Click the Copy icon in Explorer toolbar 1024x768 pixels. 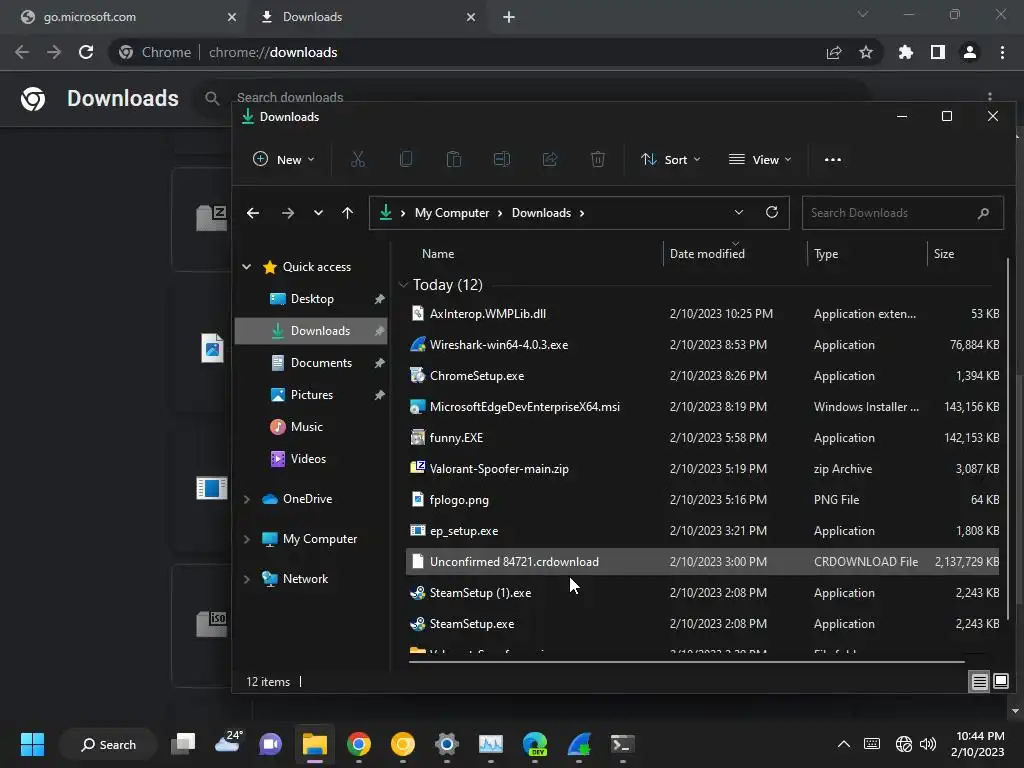(x=406, y=159)
